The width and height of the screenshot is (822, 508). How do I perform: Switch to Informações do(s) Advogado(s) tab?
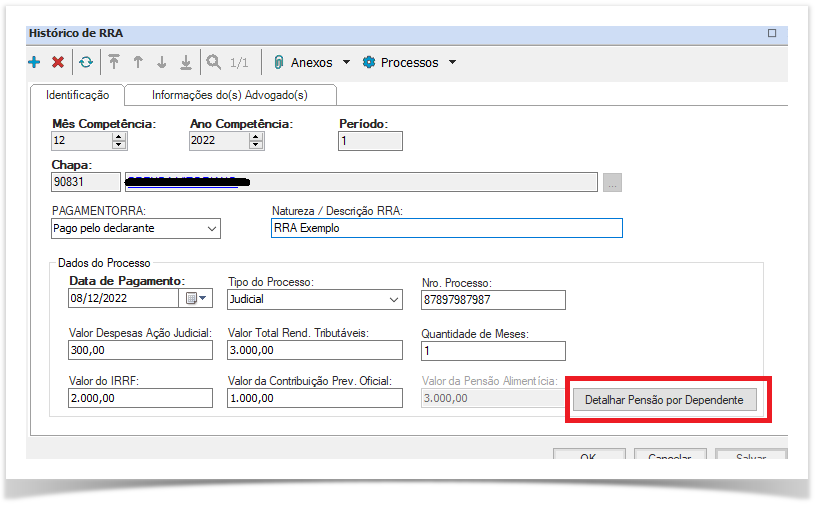point(230,95)
